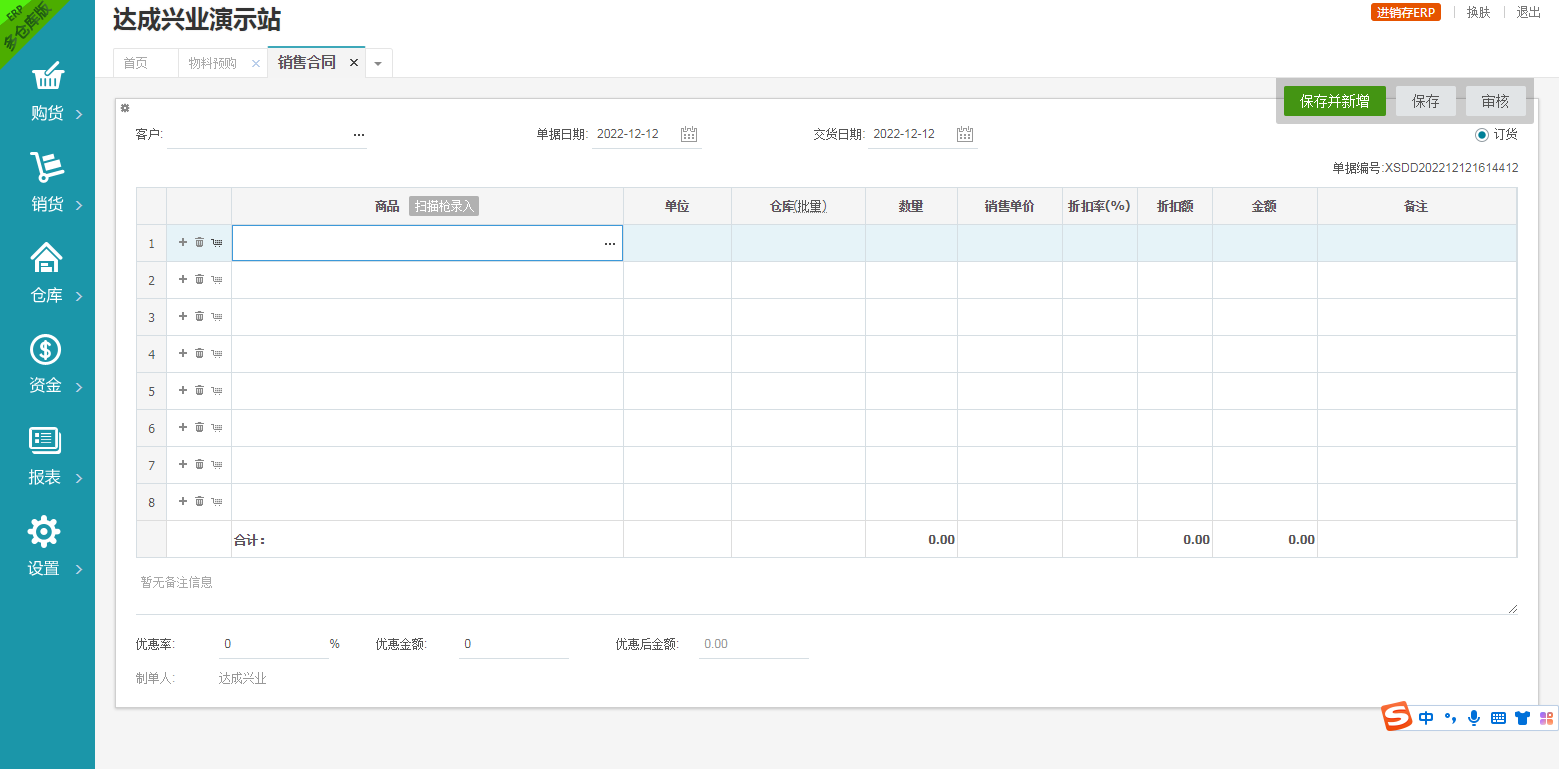
Task: Click the 单据日期 calendar icon
Action: click(x=689, y=134)
